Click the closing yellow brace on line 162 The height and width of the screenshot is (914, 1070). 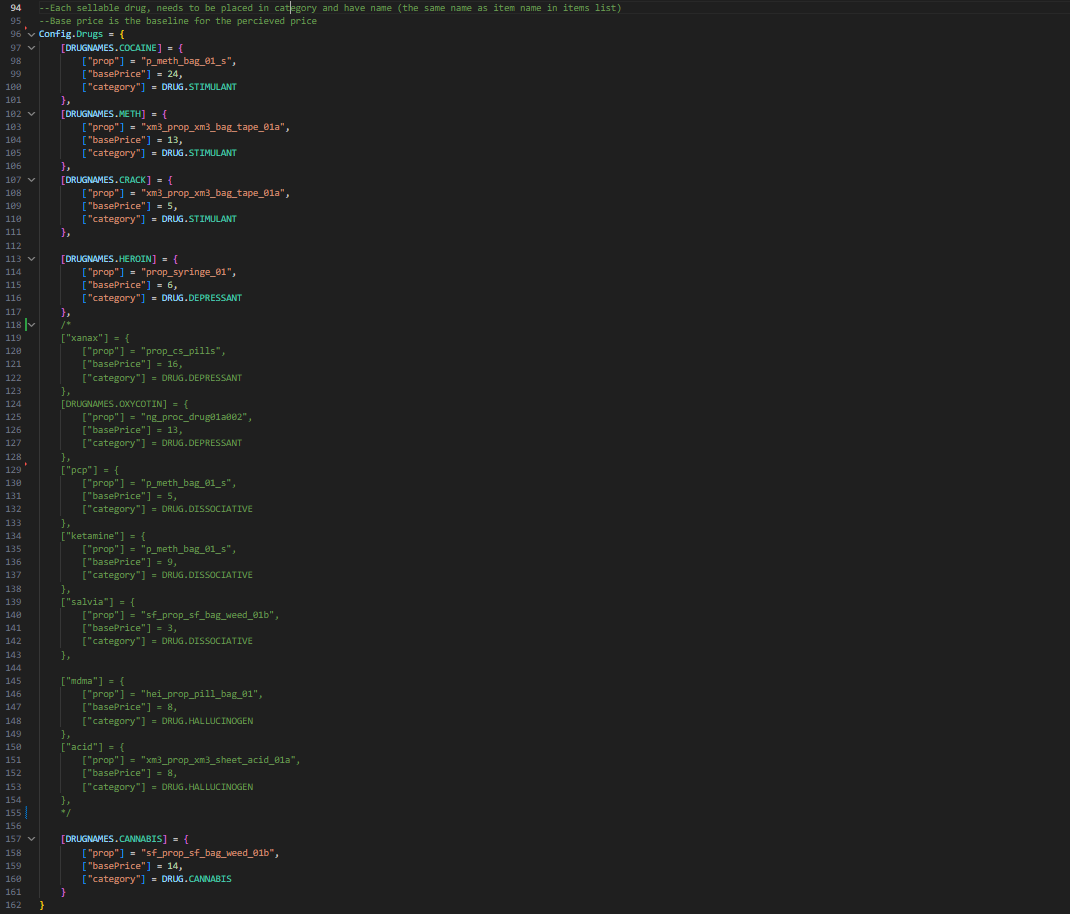click(x=42, y=905)
